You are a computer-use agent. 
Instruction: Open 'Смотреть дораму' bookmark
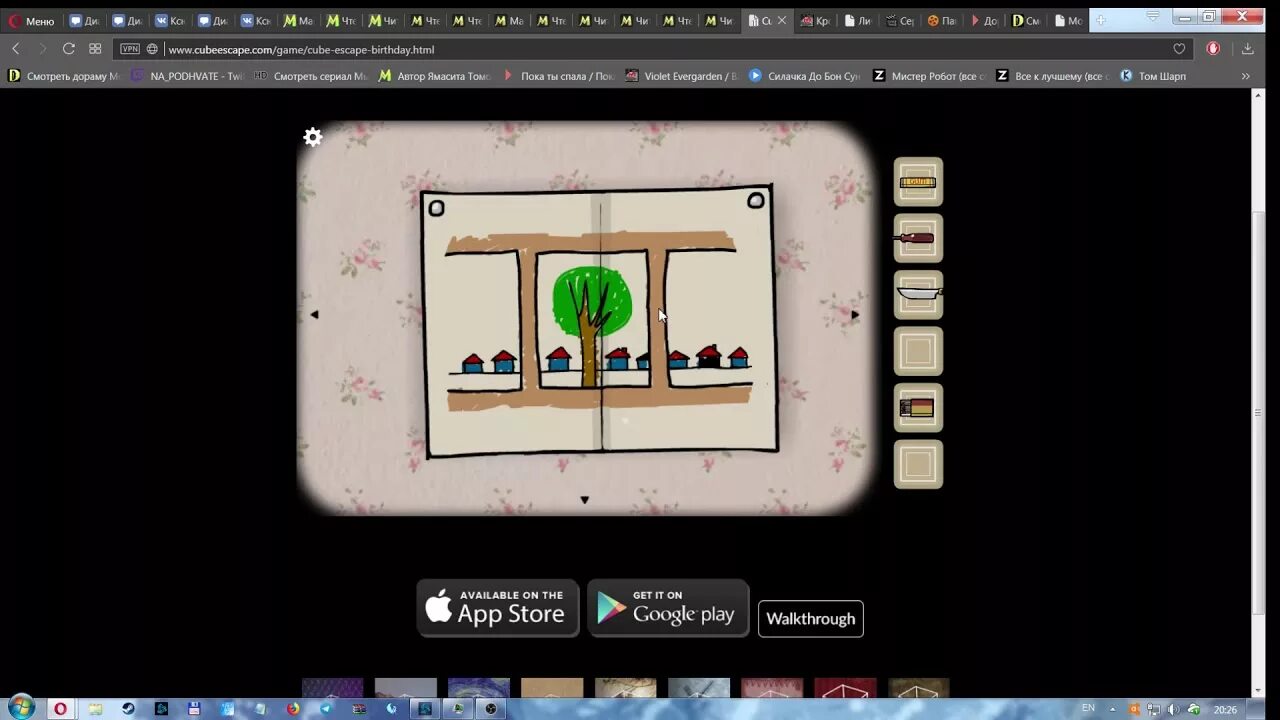coord(64,76)
